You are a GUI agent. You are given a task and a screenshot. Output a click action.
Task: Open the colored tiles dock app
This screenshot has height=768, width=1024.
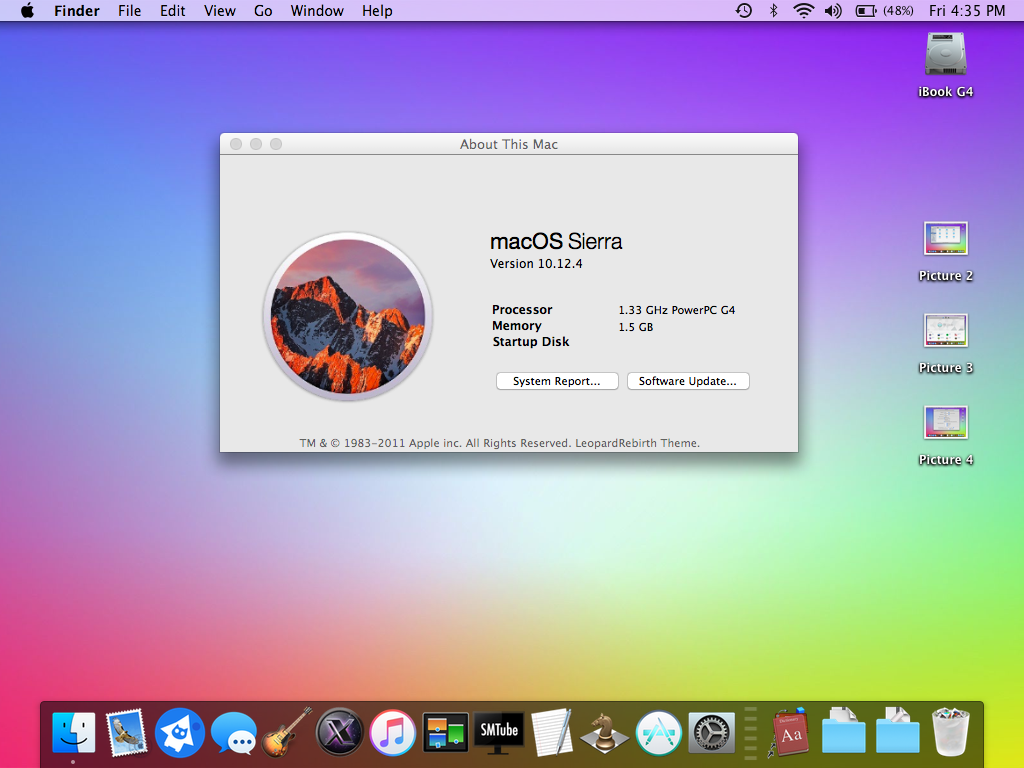(x=445, y=733)
